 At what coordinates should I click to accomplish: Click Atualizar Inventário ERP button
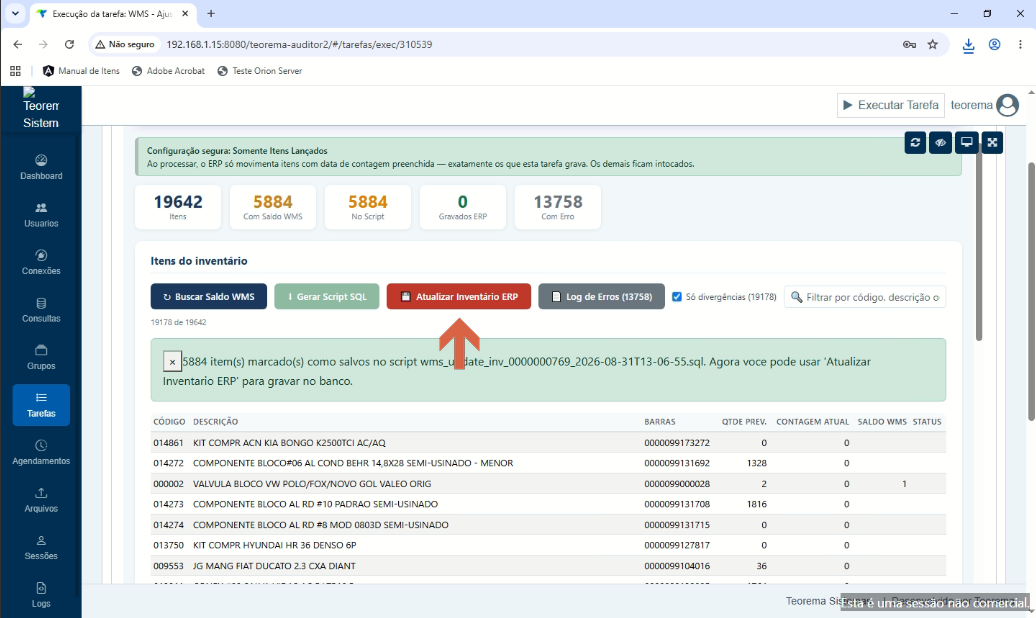click(459, 297)
